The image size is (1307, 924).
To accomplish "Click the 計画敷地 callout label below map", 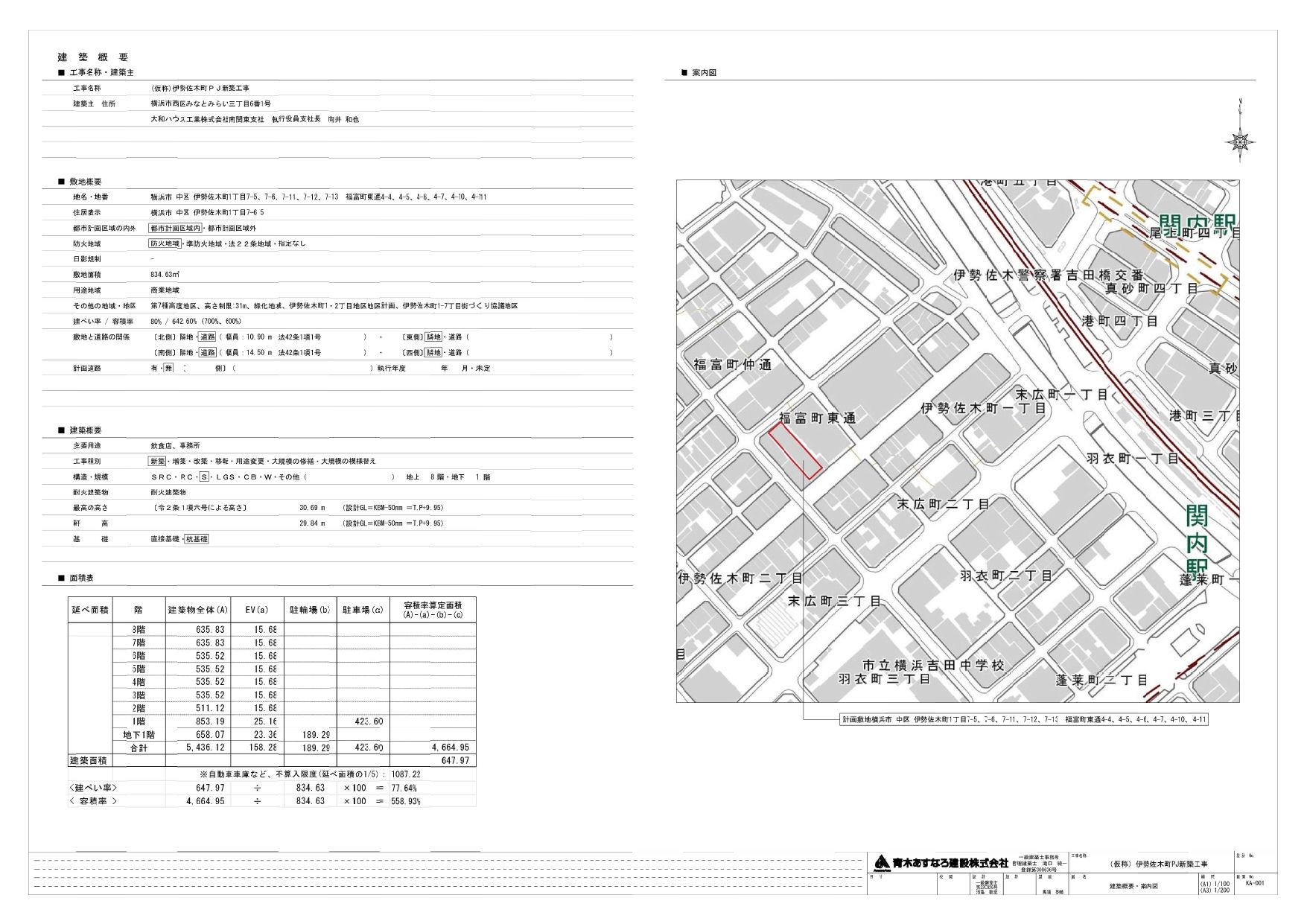I will [1024, 720].
